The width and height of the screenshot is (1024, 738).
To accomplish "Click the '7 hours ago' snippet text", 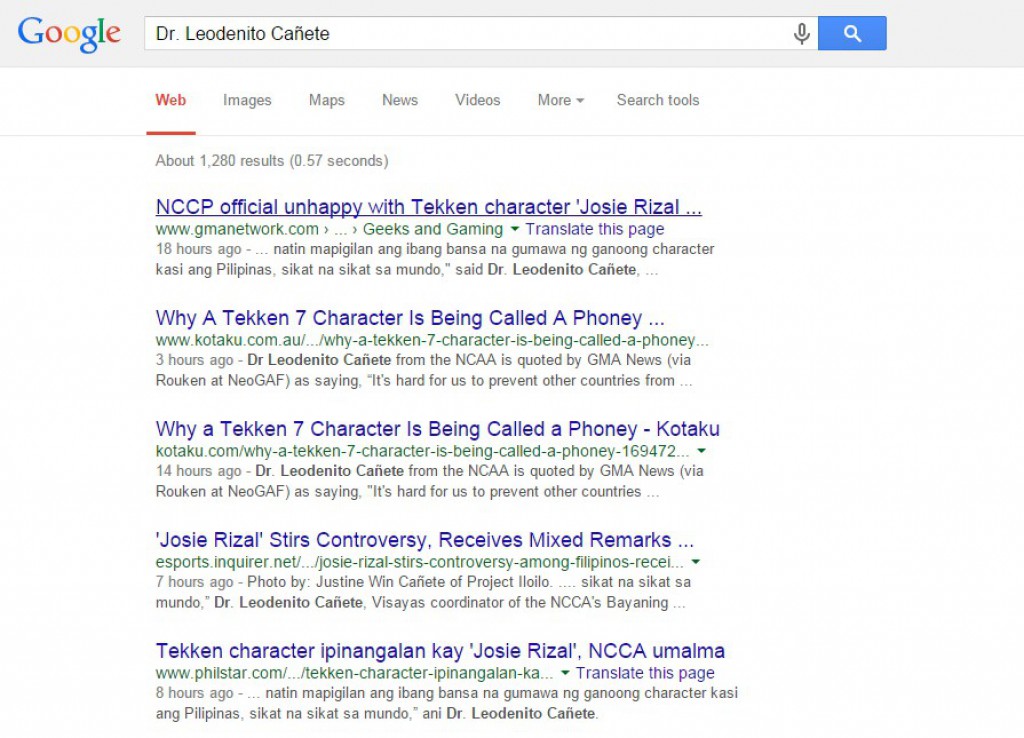I will click(x=194, y=582).
